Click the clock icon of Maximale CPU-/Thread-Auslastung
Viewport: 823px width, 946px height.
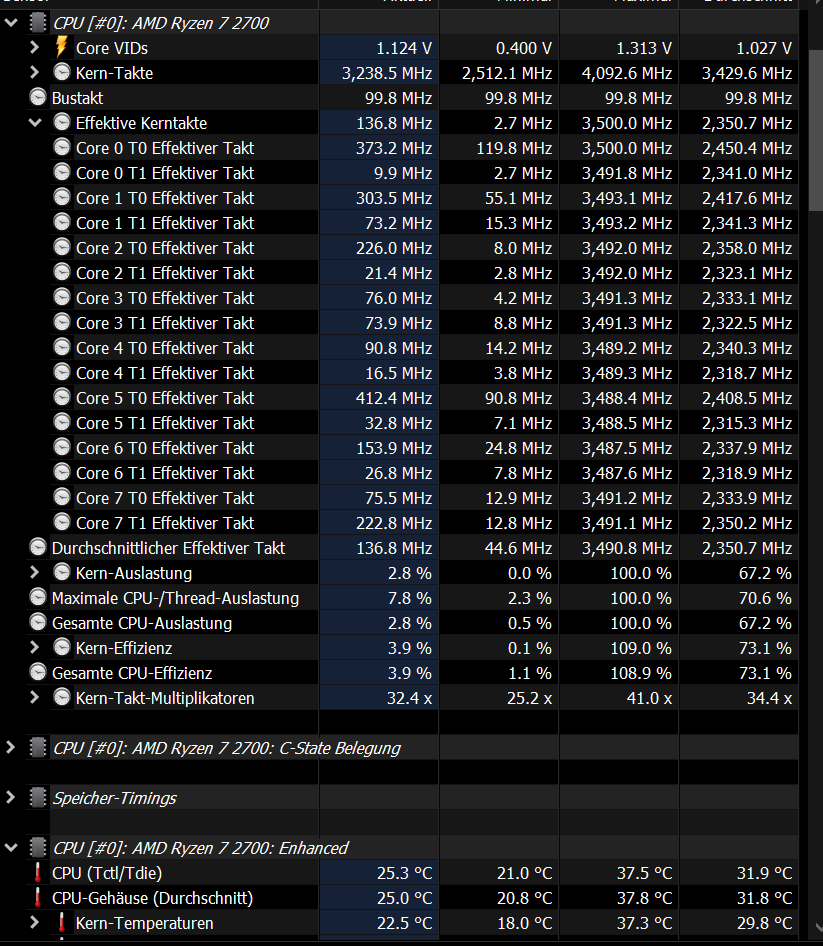pyautogui.click(x=37, y=597)
